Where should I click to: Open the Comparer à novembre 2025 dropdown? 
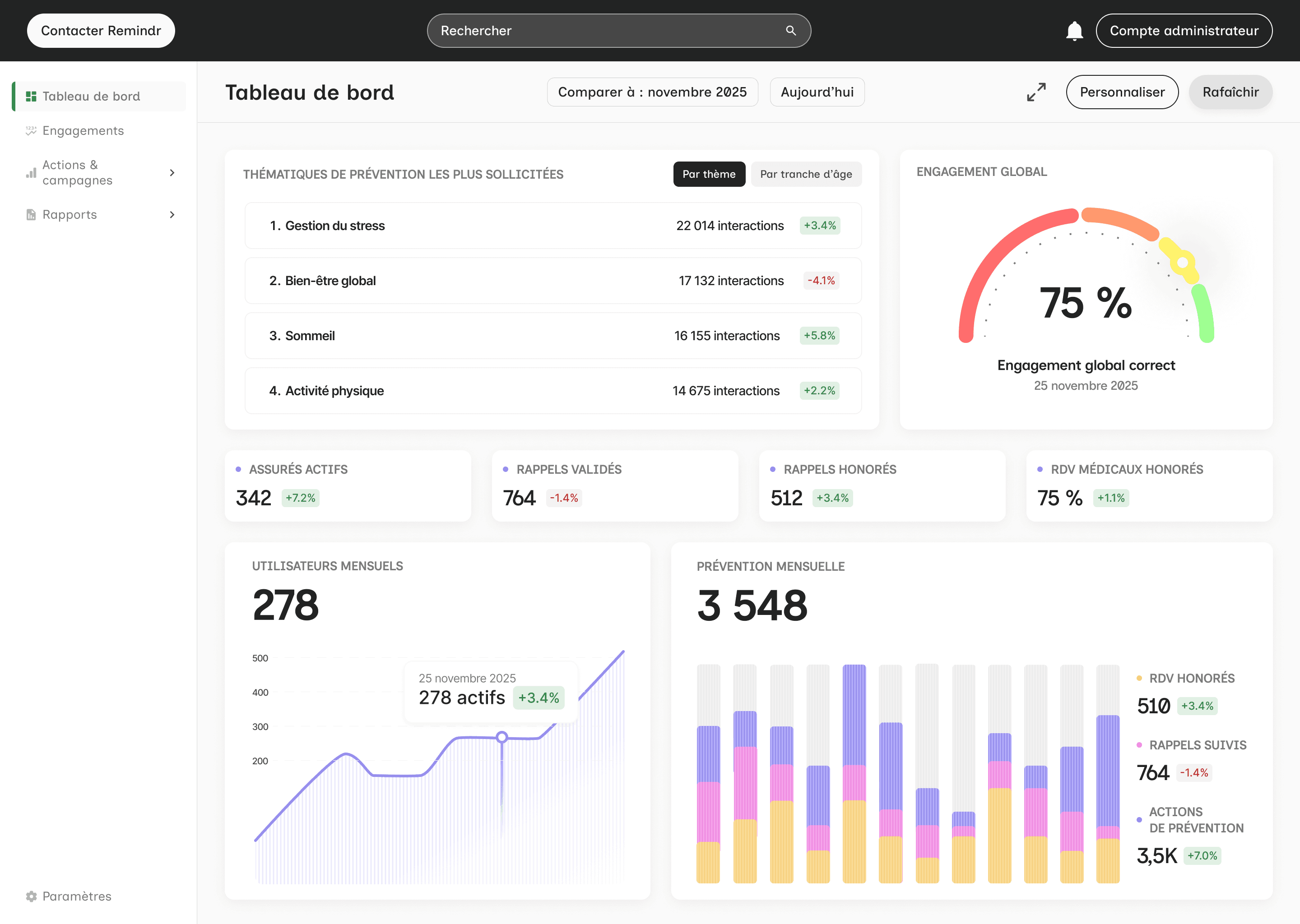pyautogui.click(x=652, y=92)
